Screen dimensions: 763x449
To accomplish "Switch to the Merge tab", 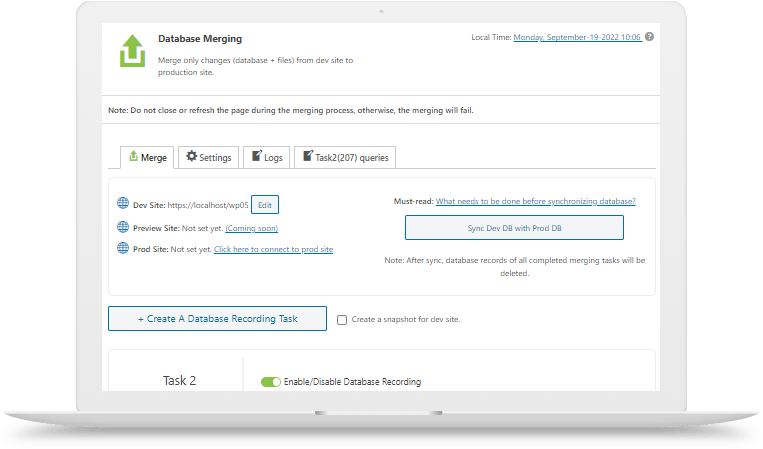I will tap(147, 157).
